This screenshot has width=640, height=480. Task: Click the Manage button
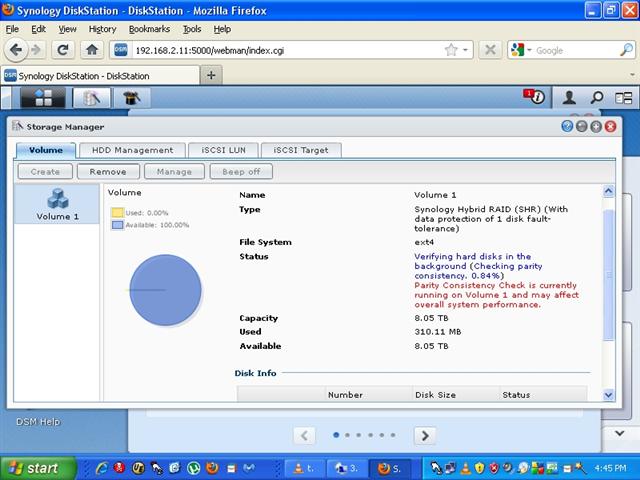[x=174, y=172]
